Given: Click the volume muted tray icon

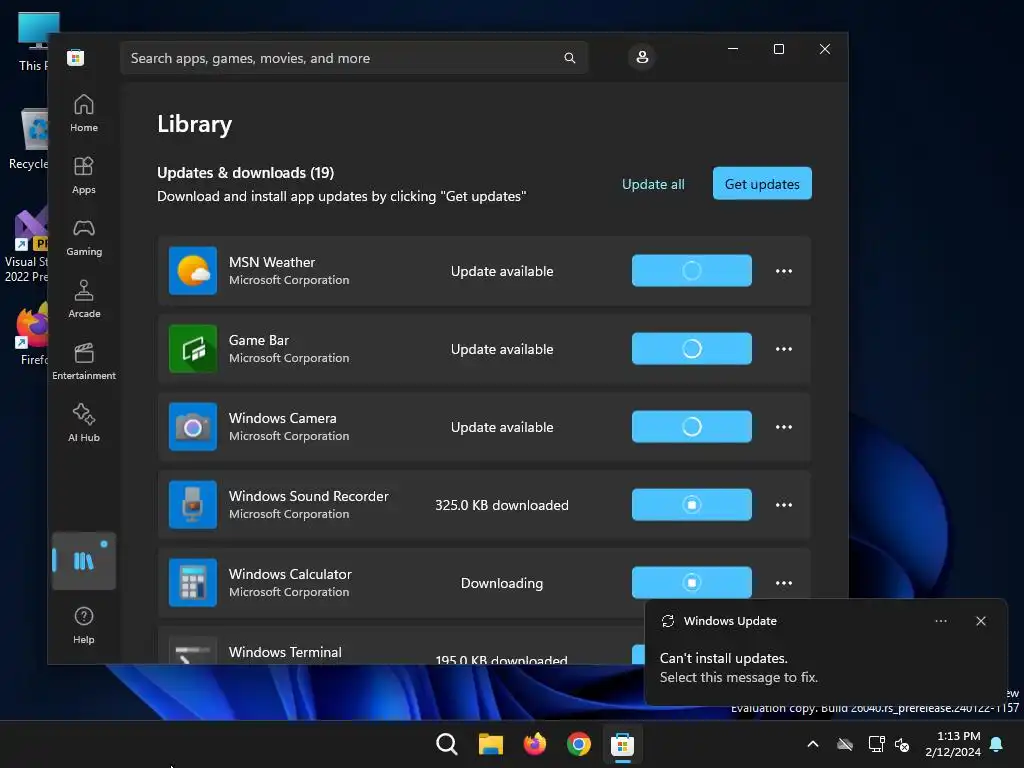Looking at the screenshot, I should click(x=902, y=744).
